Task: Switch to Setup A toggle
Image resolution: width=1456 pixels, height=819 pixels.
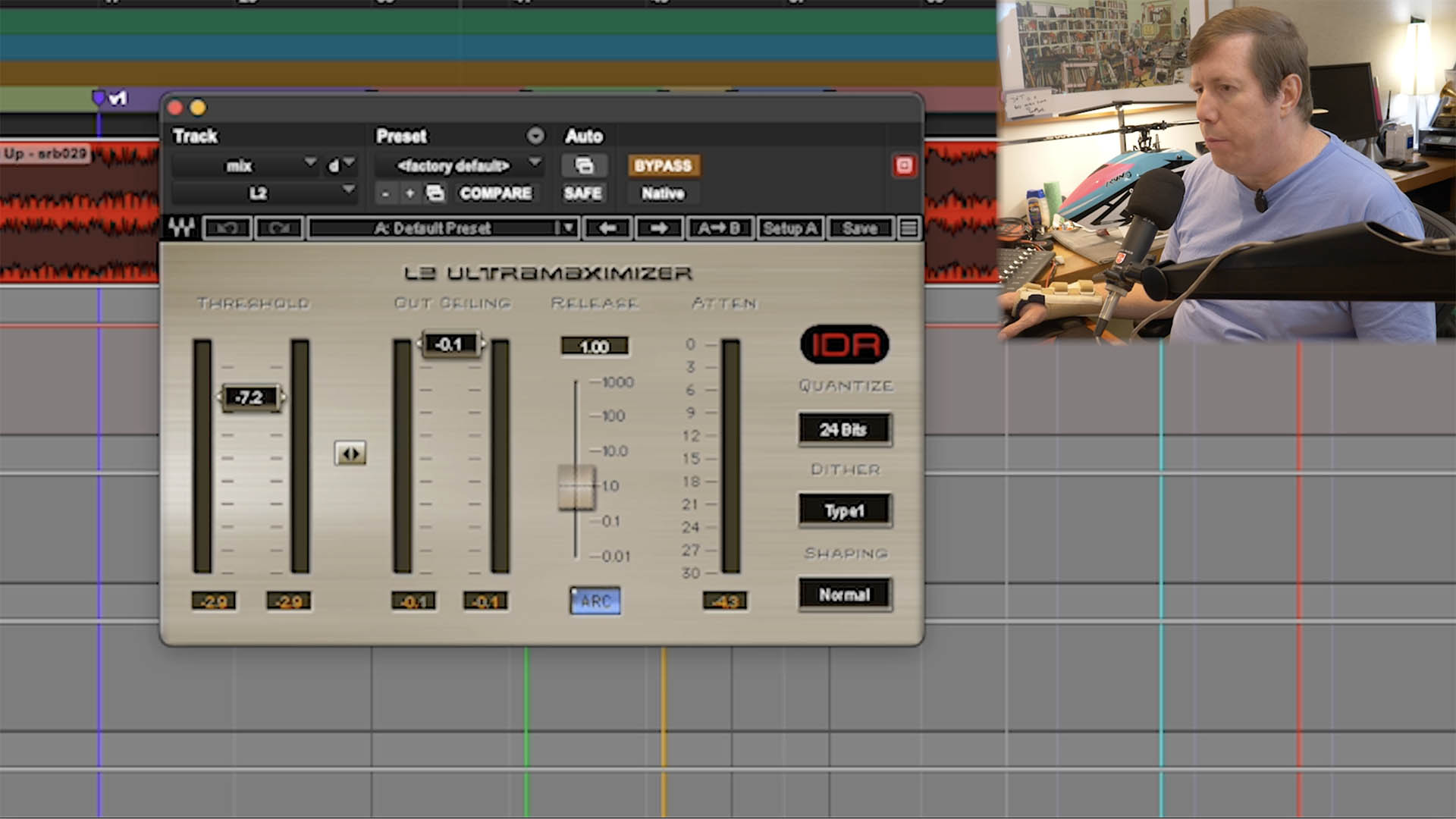Action: click(x=790, y=228)
